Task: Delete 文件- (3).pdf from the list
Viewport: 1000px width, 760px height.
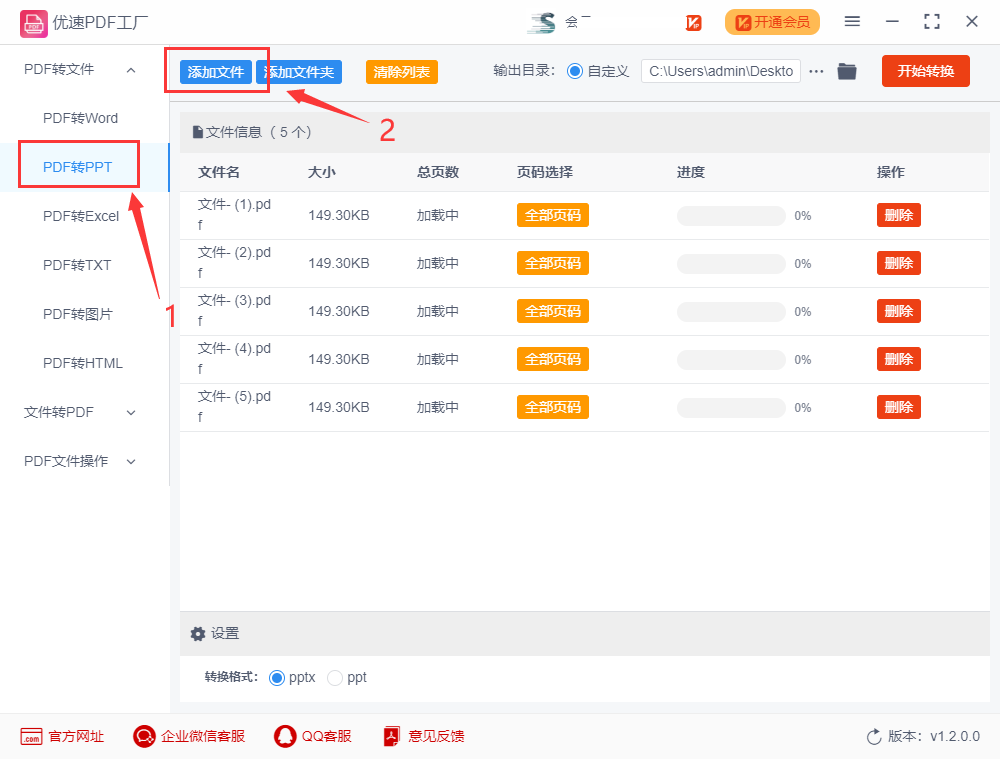Action: tap(899, 311)
